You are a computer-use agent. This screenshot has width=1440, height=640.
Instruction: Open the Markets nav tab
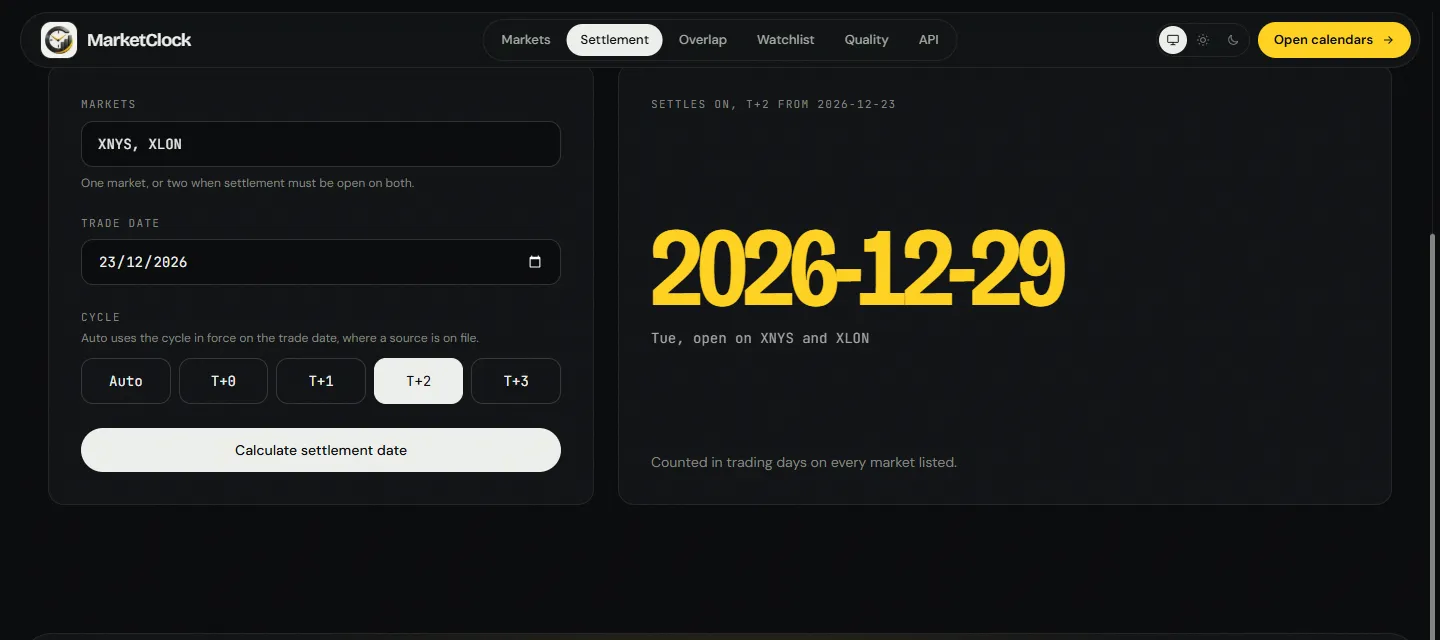[526, 40]
